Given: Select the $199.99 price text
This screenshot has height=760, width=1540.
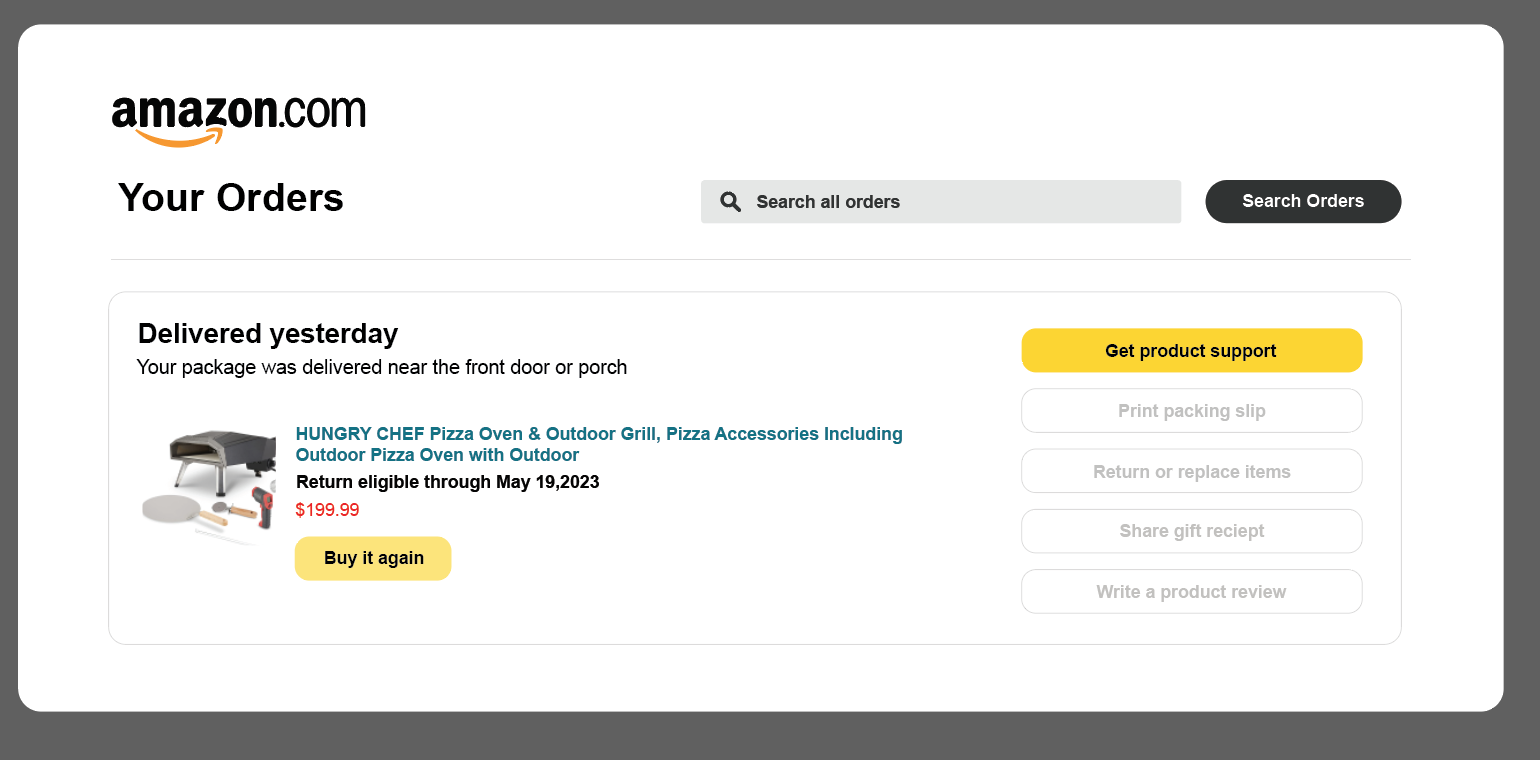Looking at the screenshot, I should [327, 509].
